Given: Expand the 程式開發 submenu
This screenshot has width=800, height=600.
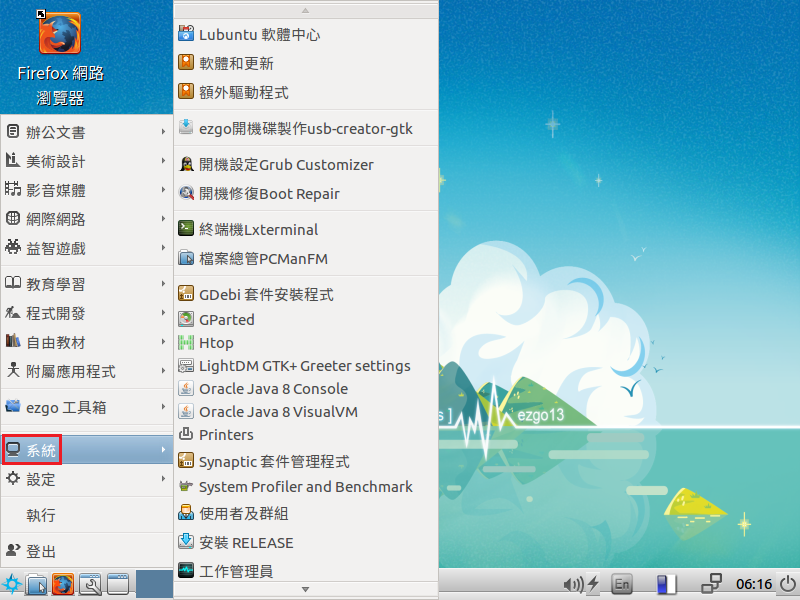Looking at the screenshot, I should (x=87, y=313).
